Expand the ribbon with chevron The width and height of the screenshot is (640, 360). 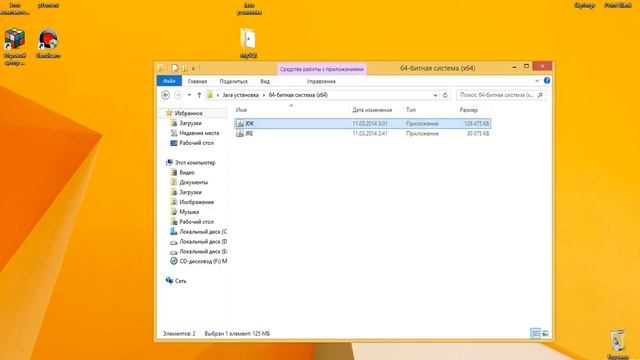[x=537, y=81]
